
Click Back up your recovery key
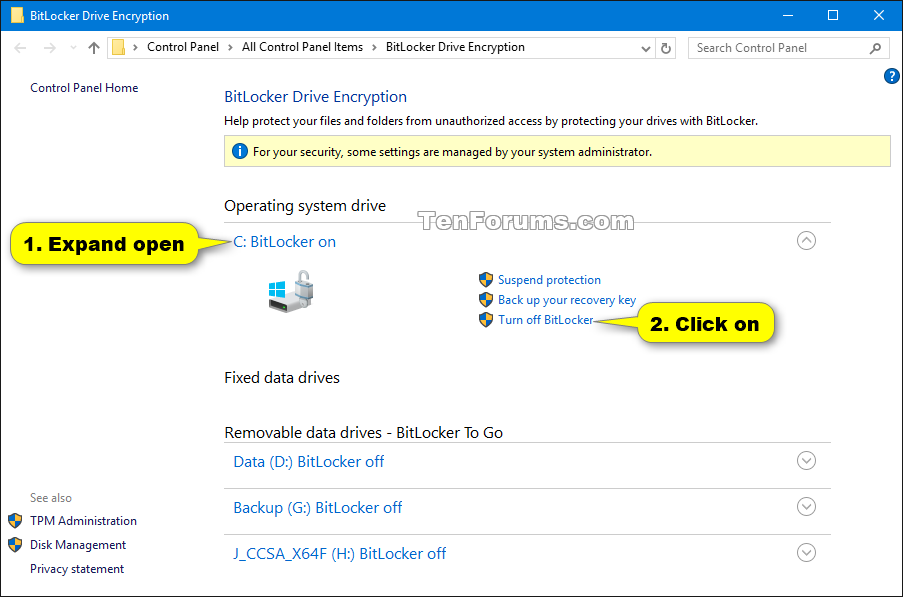point(567,300)
